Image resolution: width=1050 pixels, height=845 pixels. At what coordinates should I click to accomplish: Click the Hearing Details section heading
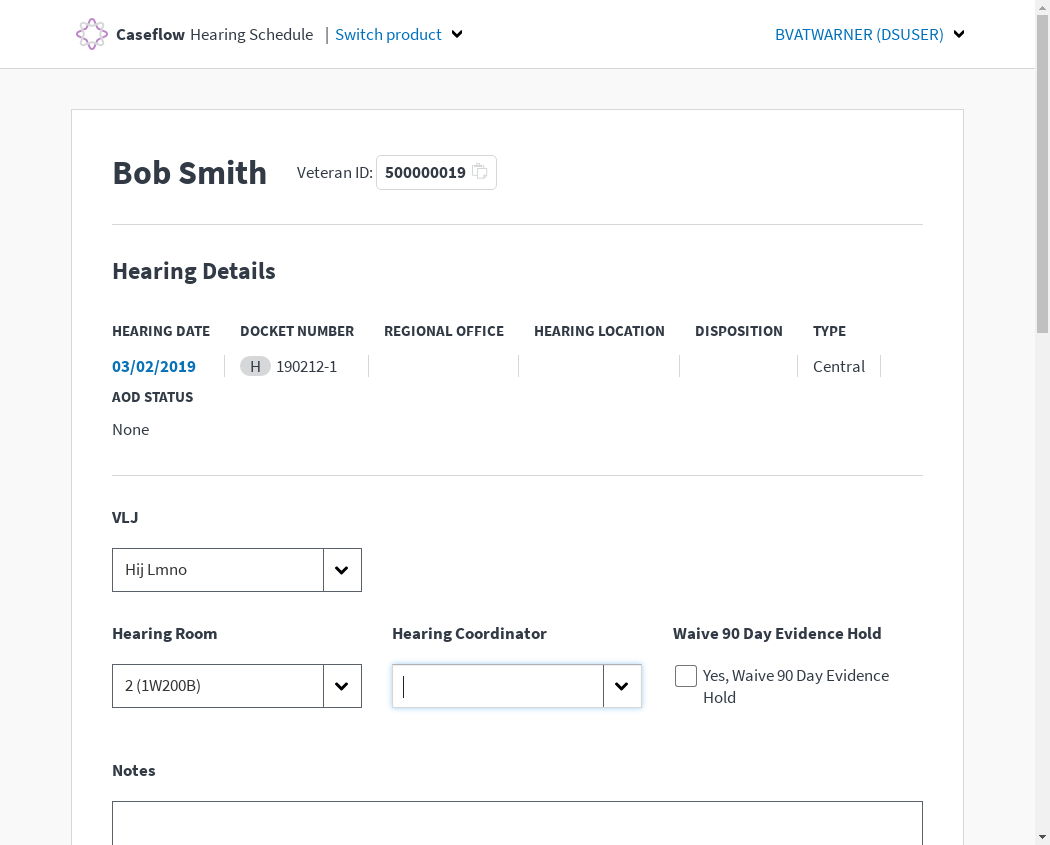click(194, 271)
